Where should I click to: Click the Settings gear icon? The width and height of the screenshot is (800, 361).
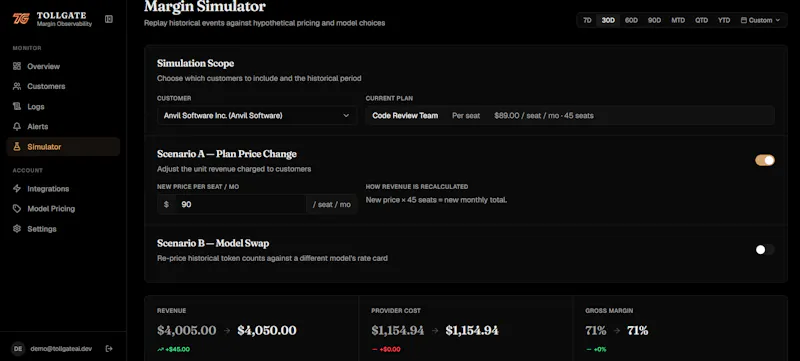[x=17, y=229]
